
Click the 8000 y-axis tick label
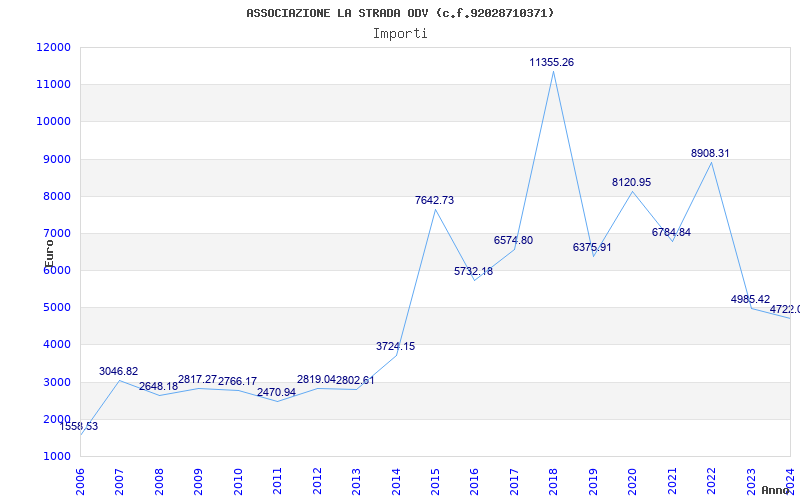[x=56, y=196]
